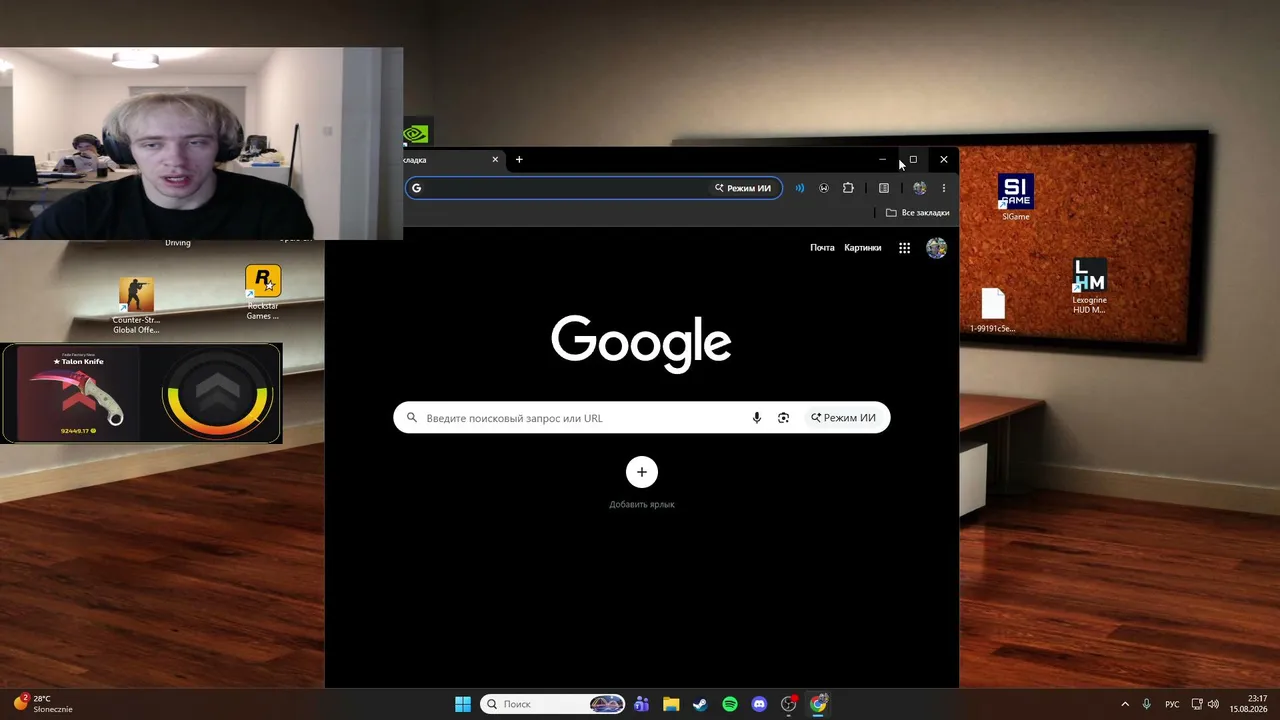The width and height of the screenshot is (1280, 720).
Task: Click the Google logo
Action: pyautogui.click(x=641, y=344)
